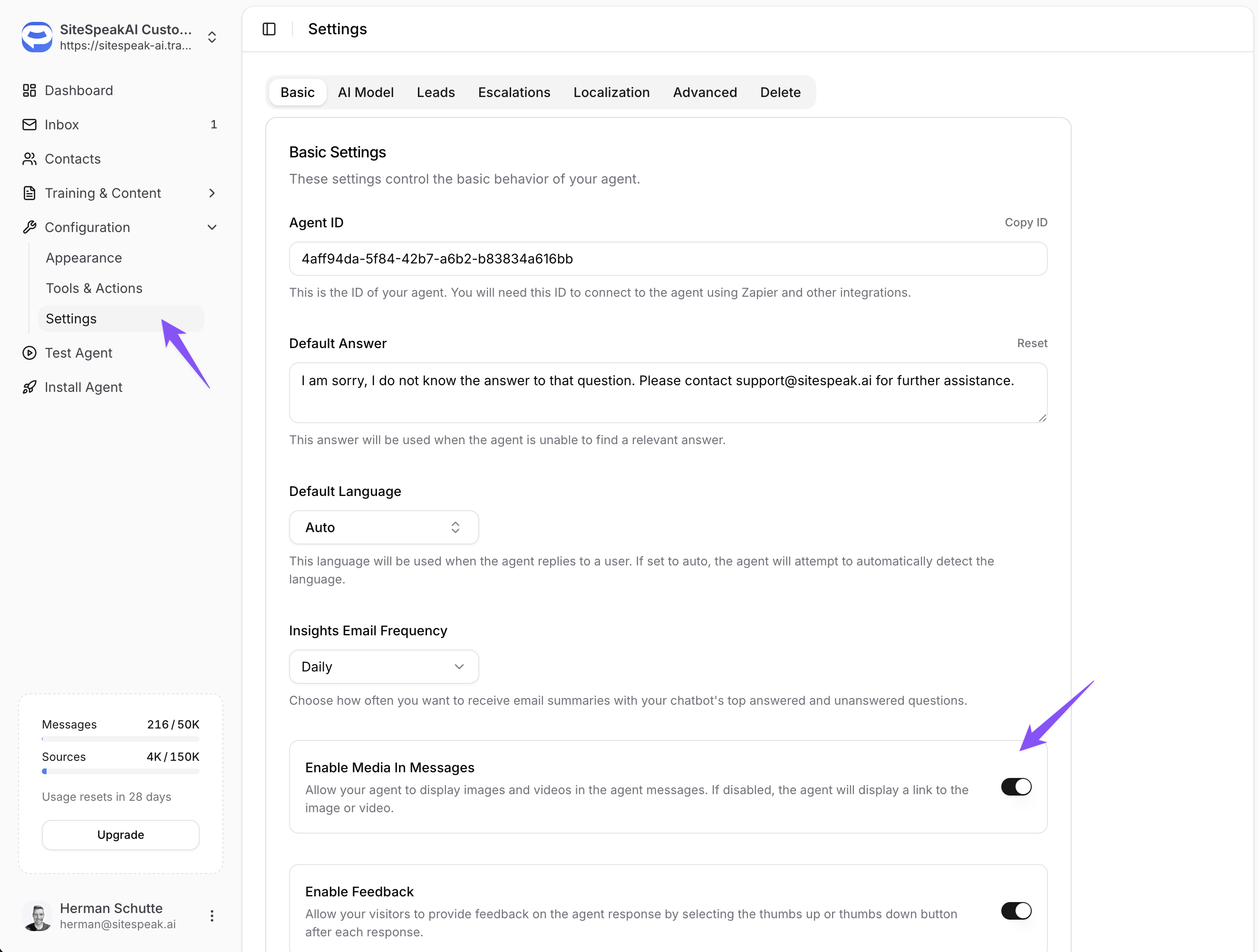1259x952 pixels.
Task: Switch to the AI Model tab
Action: coord(366,92)
